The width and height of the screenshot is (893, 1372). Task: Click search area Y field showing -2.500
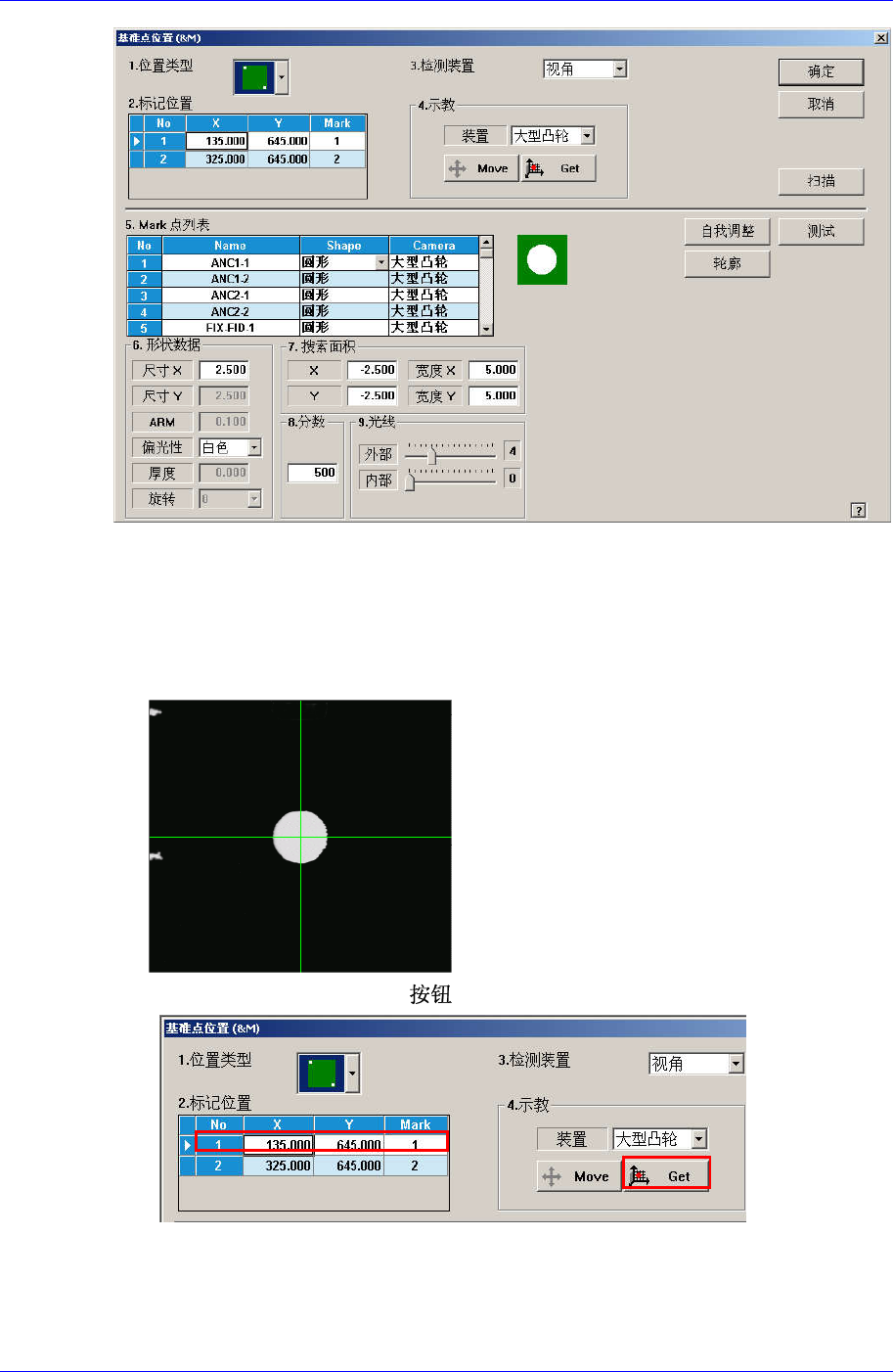372,395
